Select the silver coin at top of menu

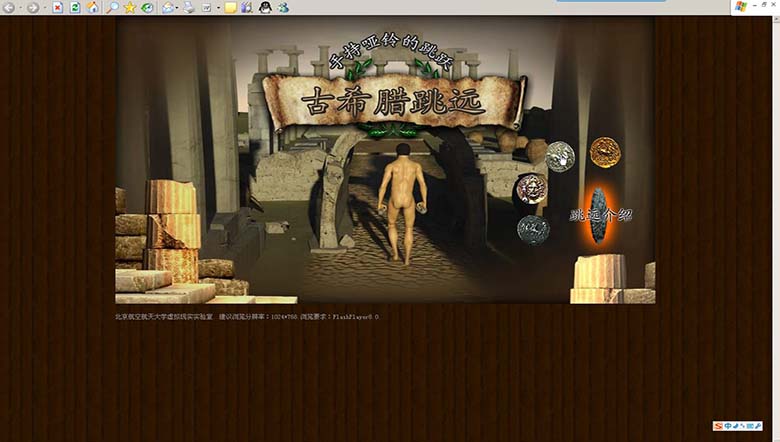click(x=560, y=156)
